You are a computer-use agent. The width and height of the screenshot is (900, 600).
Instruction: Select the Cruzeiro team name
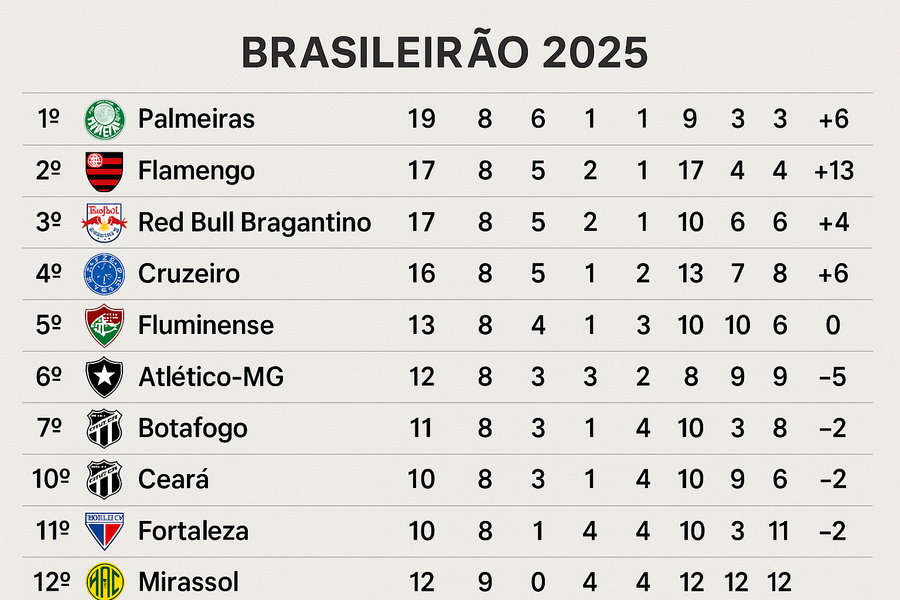pos(189,274)
